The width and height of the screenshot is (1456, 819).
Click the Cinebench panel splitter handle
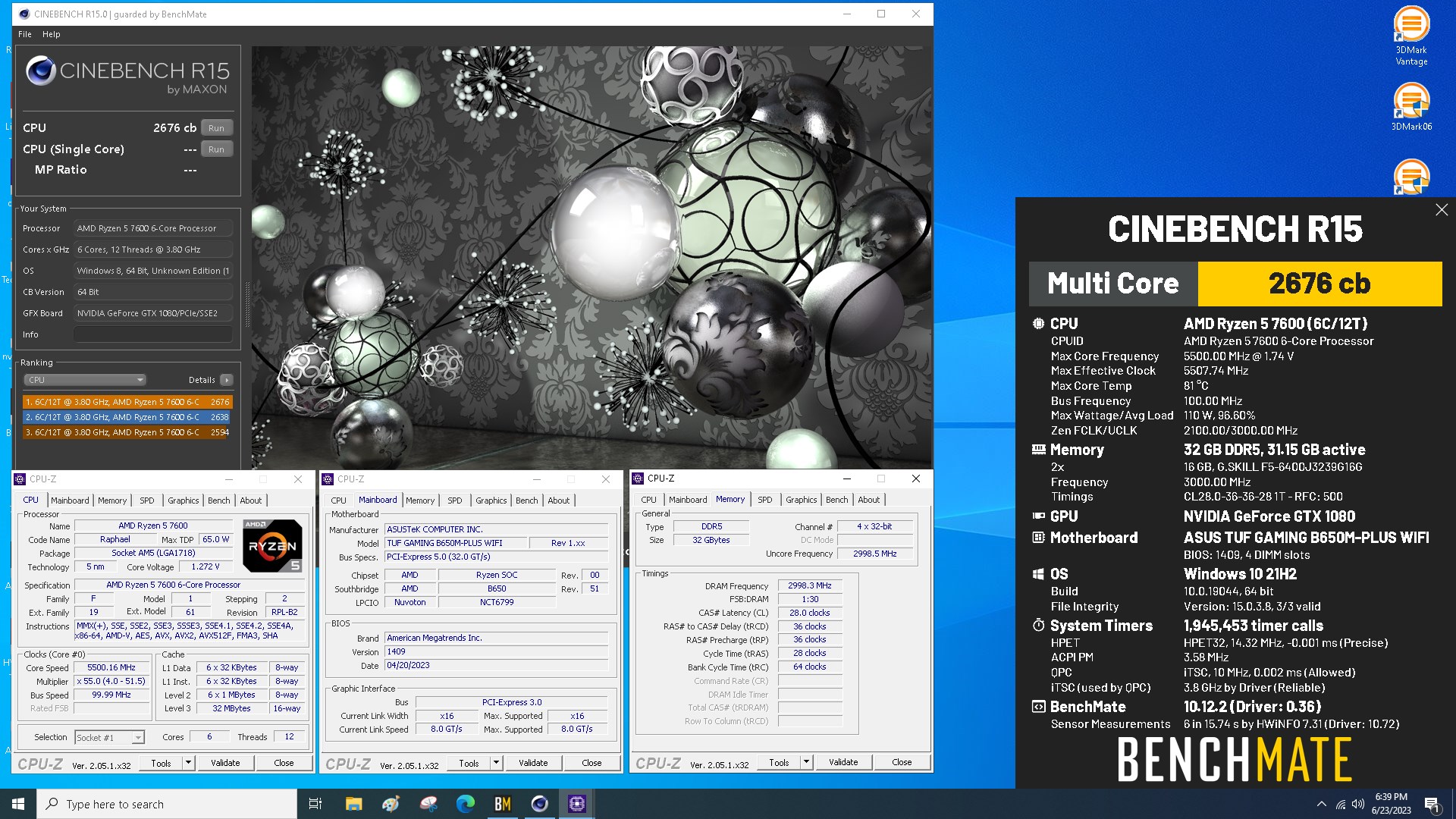pyautogui.click(x=246, y=303)
